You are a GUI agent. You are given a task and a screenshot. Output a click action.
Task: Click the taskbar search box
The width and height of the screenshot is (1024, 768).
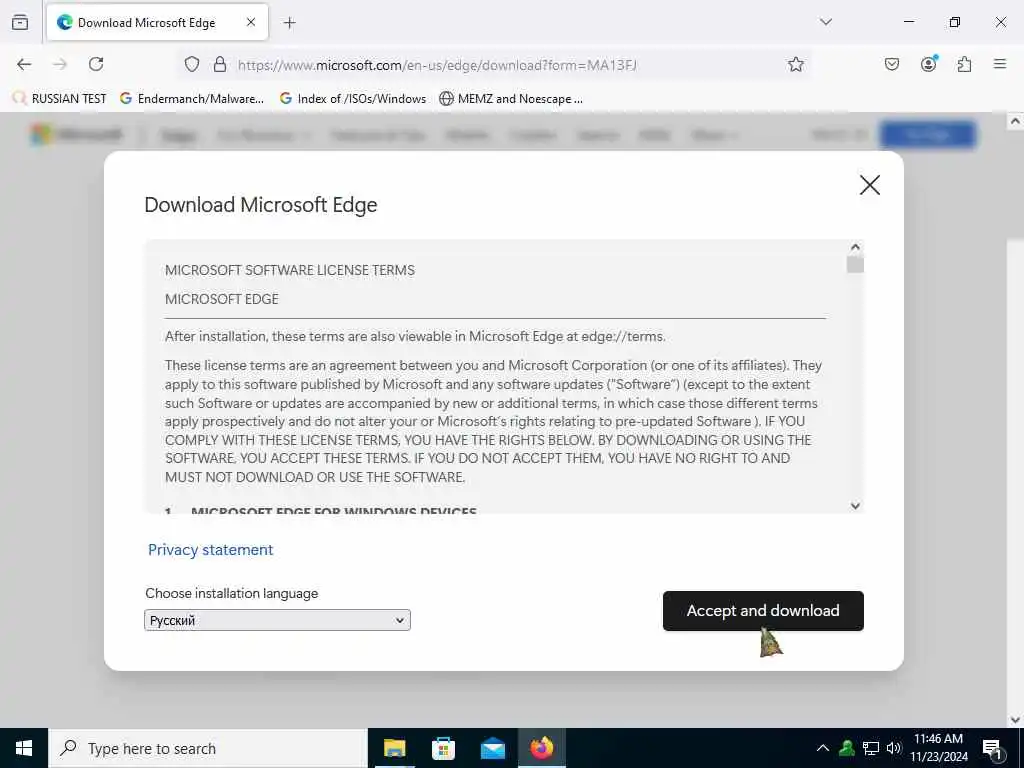click(208, 748)
